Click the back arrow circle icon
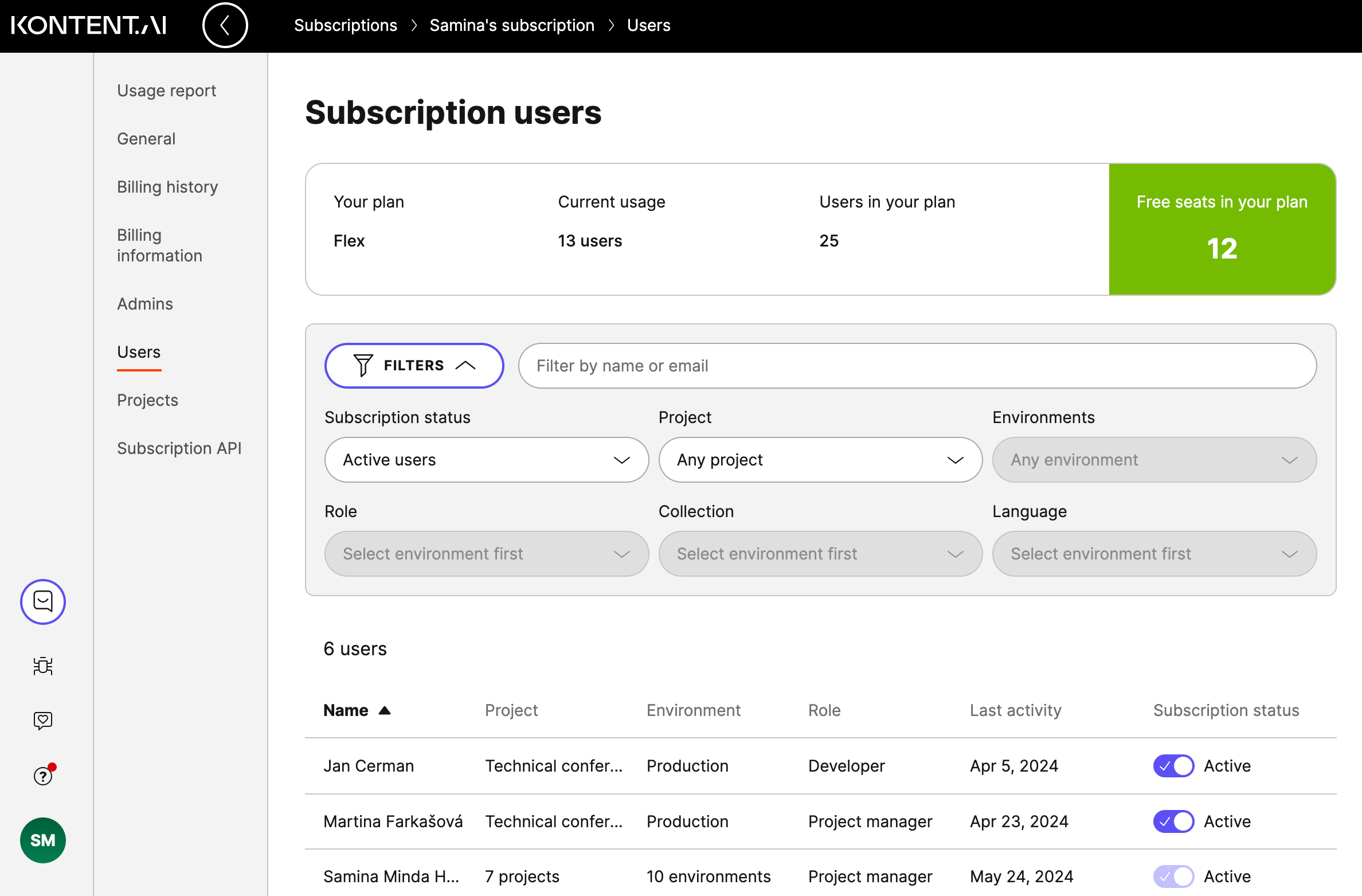 pyautogui.click(x=225, y=25)
